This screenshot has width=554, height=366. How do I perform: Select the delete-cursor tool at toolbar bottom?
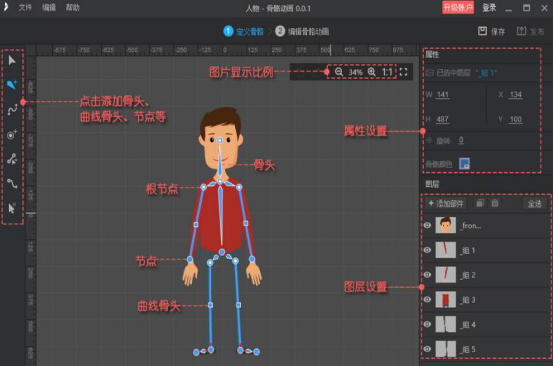(12, 208)
